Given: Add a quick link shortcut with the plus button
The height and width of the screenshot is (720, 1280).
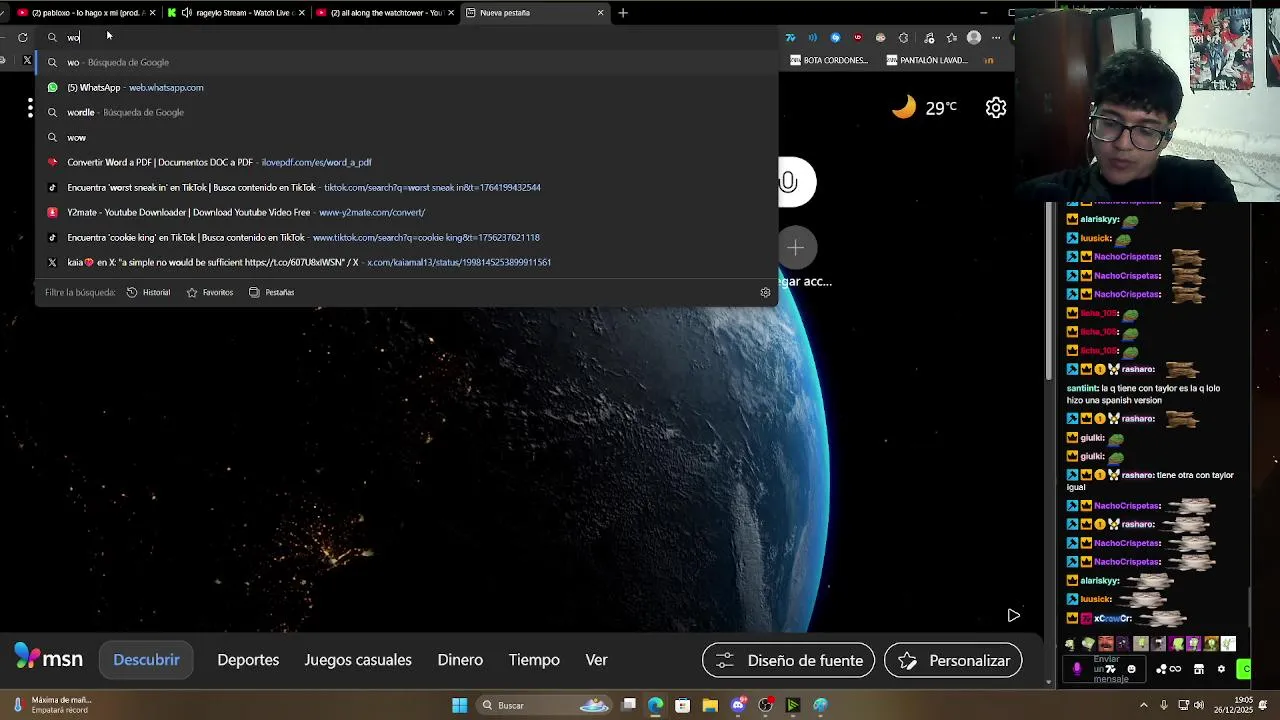Looking at the screenshot, I should [x=796, y=248].
